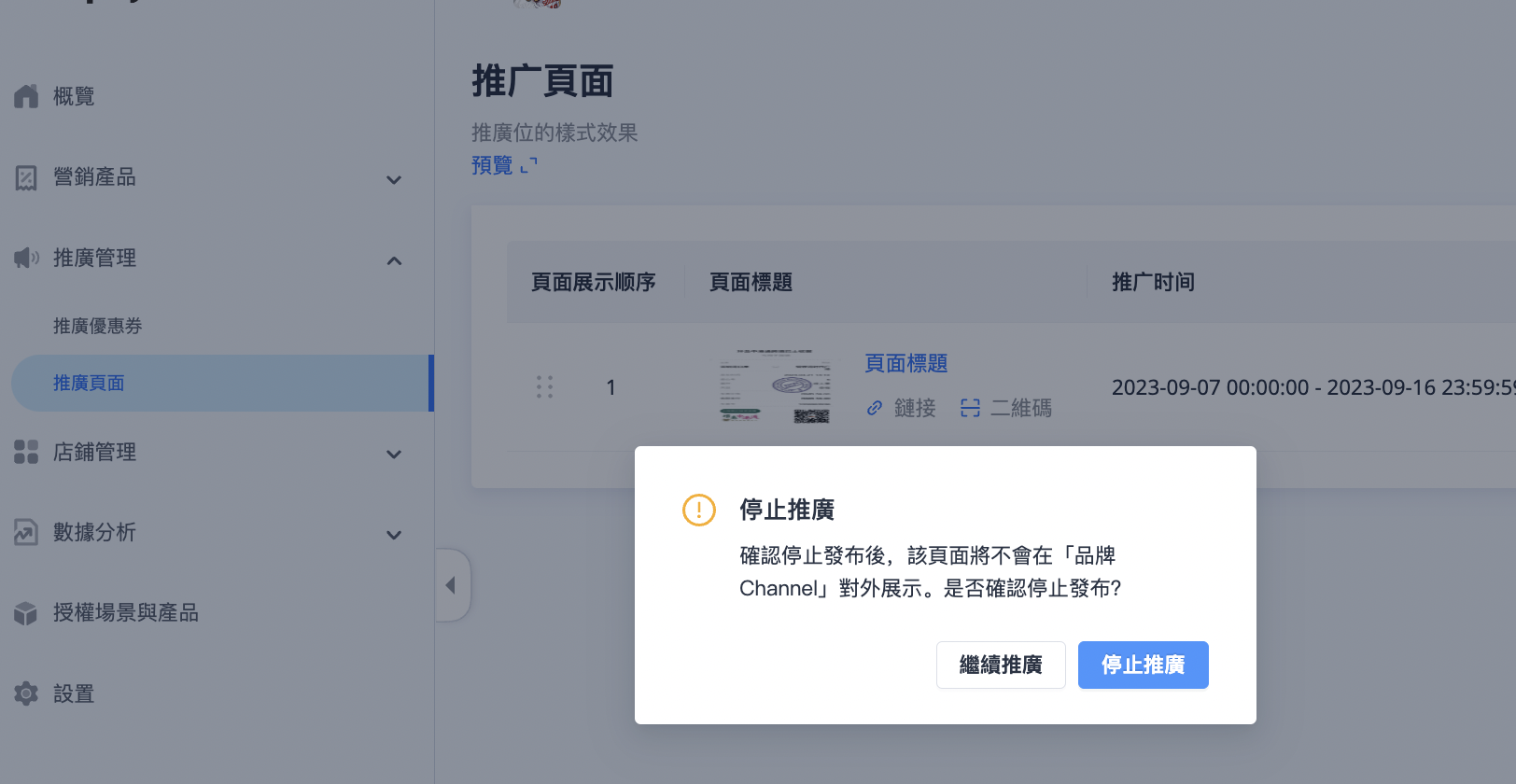This screenshot has width=1516, height=784.
Task: Click the 數據分析 chart icon
Action: pos(26,532)
